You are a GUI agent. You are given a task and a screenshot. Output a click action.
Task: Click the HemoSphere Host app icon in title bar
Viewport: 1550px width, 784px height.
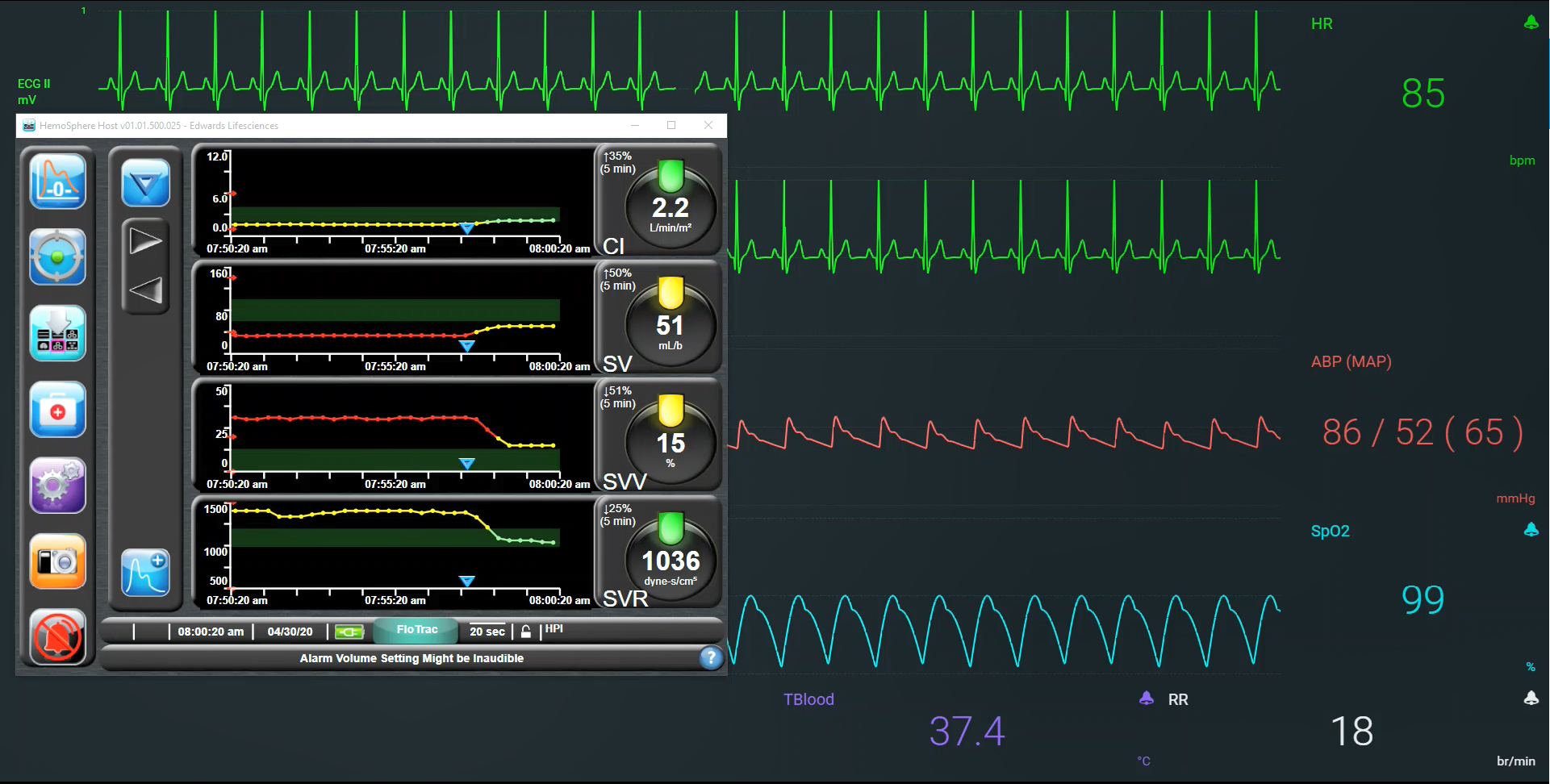[29, 125]
